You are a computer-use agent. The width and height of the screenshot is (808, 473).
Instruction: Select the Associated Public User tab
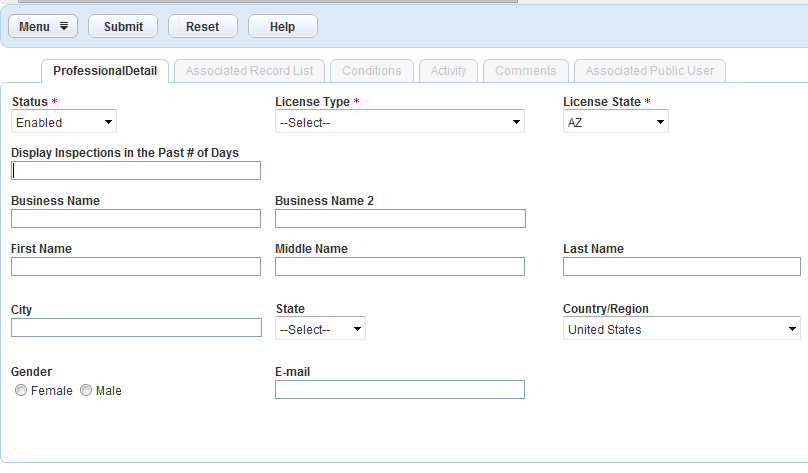coord(649,71)
